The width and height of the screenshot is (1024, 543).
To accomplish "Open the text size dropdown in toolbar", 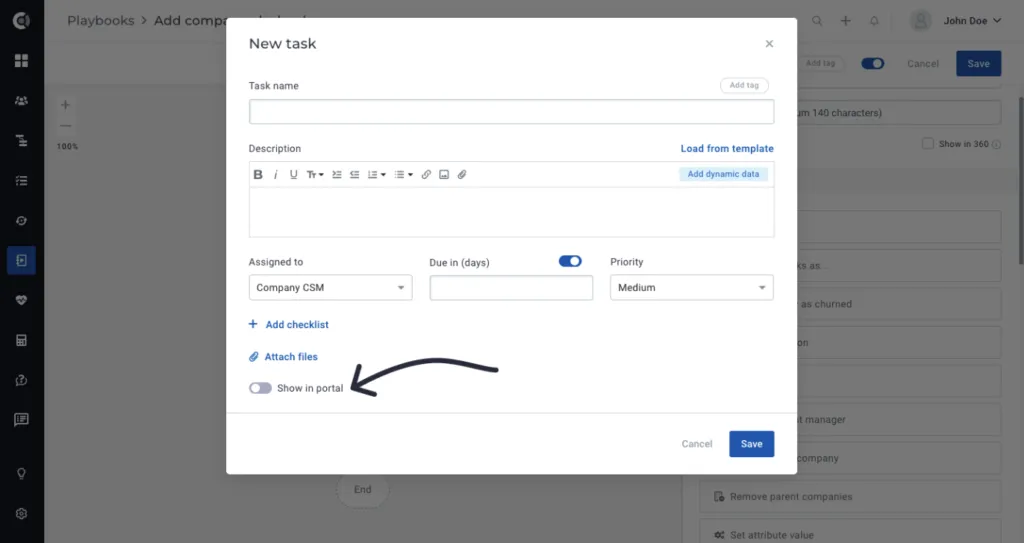I will coord(315,174).
